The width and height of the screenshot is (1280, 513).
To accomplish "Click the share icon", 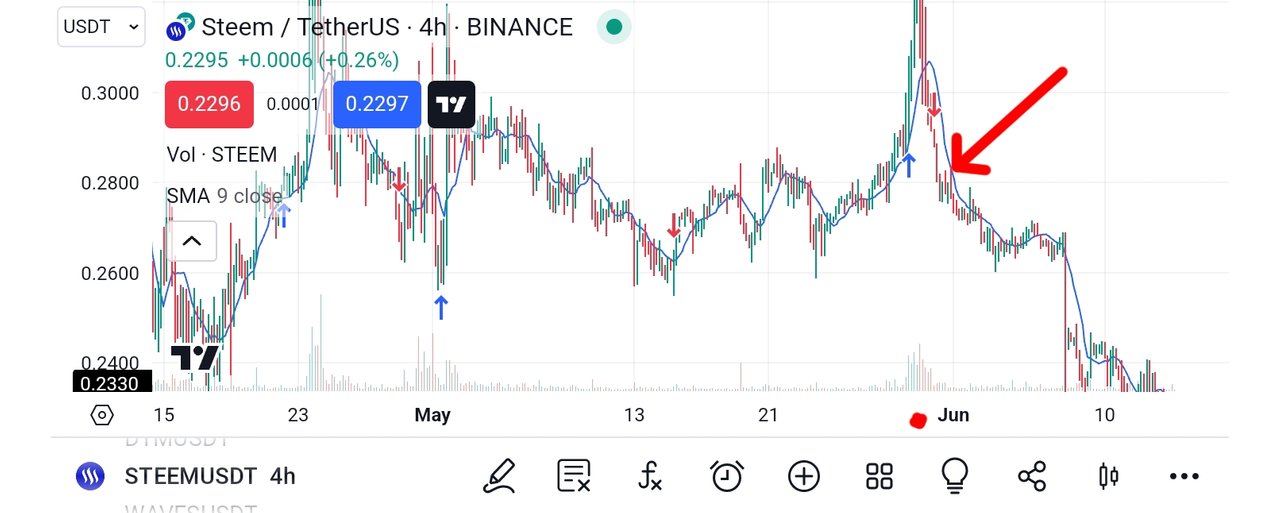I will pyautogui.click(x=1031, y=476).
